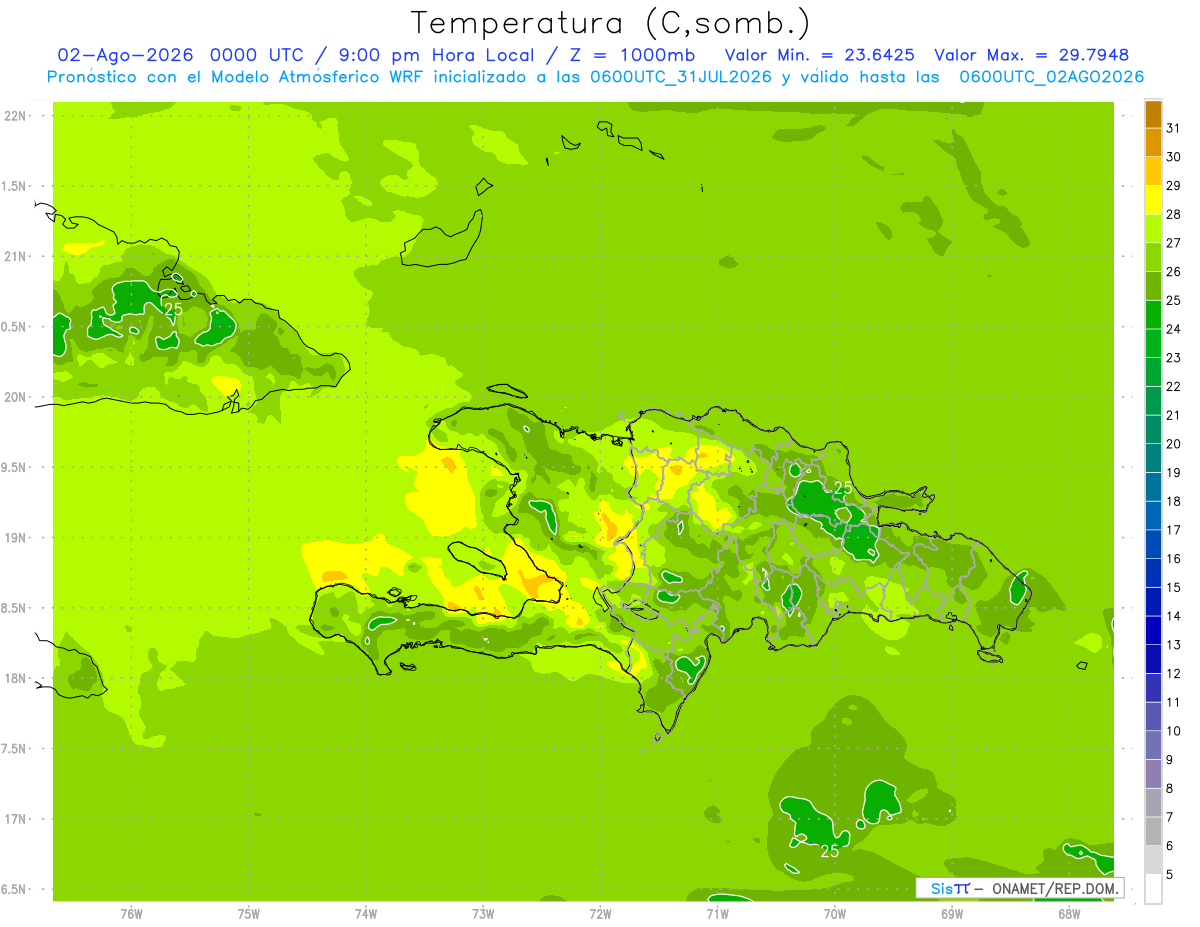Click the initialization time '0600UTC_31JUL2026'
Screen dimensions: 1200x927
pyautogui.click(x=680, y=77)
